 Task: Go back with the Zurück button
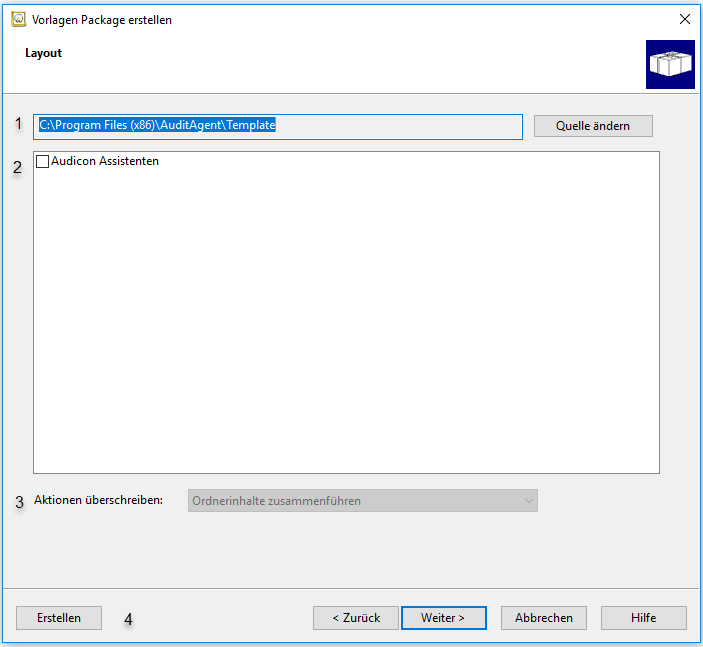[356, 618]
